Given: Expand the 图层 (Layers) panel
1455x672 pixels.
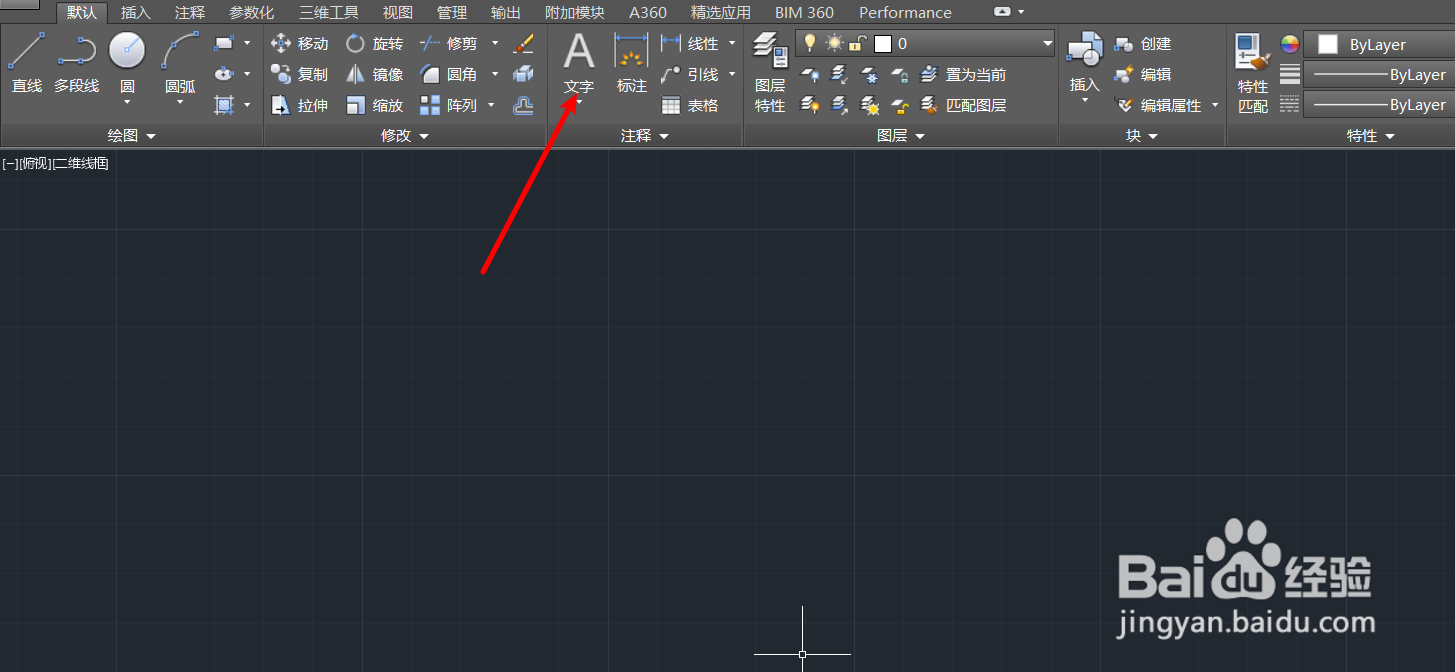Looking at the screenshot, I should [x=901, y=135].
